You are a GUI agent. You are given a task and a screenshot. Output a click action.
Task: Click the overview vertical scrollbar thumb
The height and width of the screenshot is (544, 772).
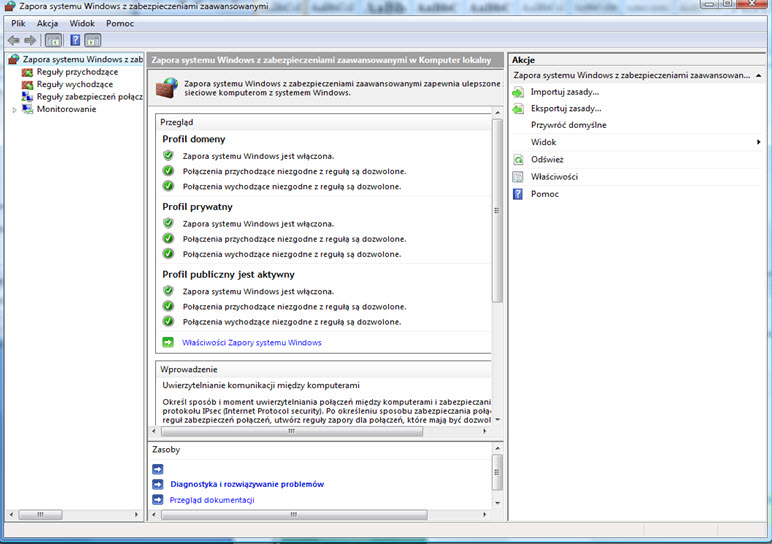(x=497, y=210)
